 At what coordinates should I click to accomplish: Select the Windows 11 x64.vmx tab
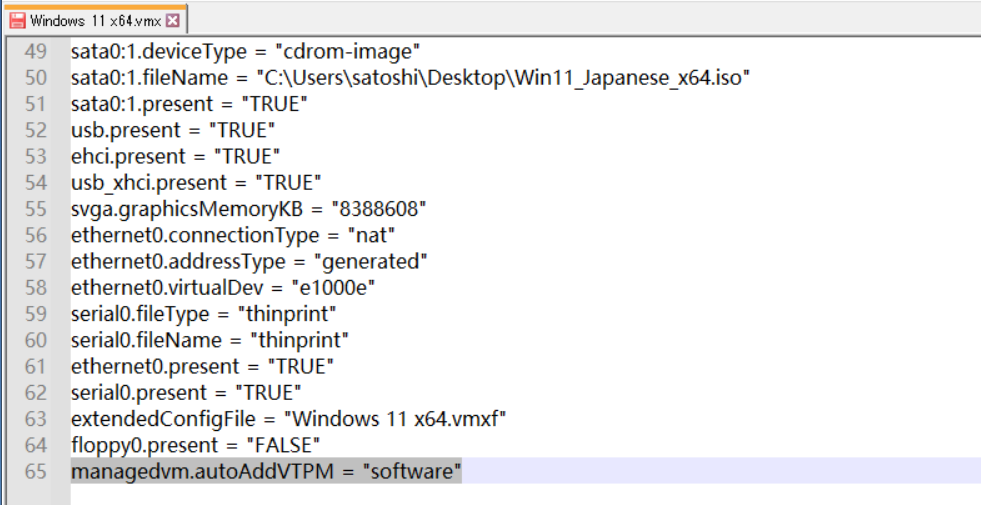click(94, 20)
